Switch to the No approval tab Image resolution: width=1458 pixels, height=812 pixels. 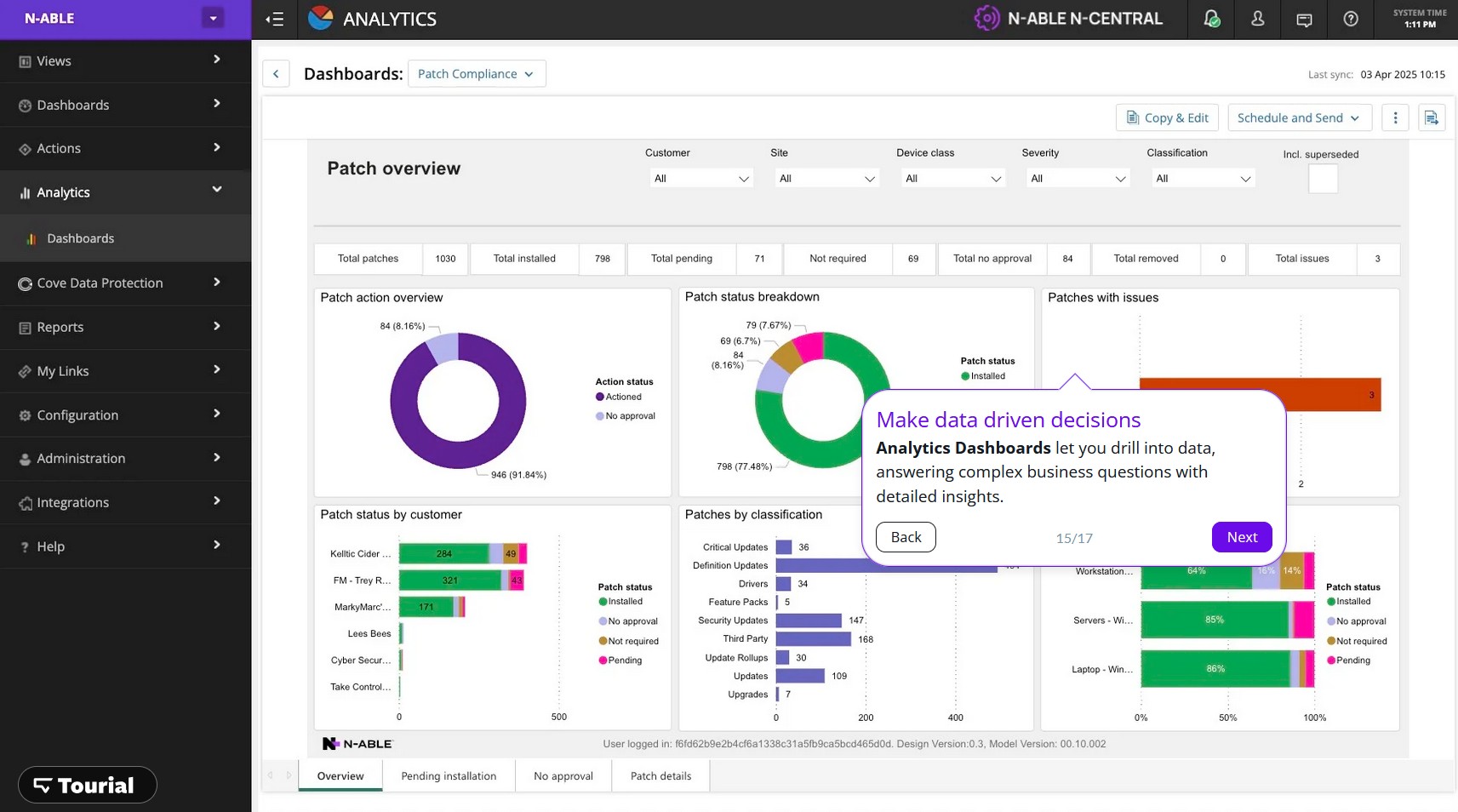(x=563, y=776)
